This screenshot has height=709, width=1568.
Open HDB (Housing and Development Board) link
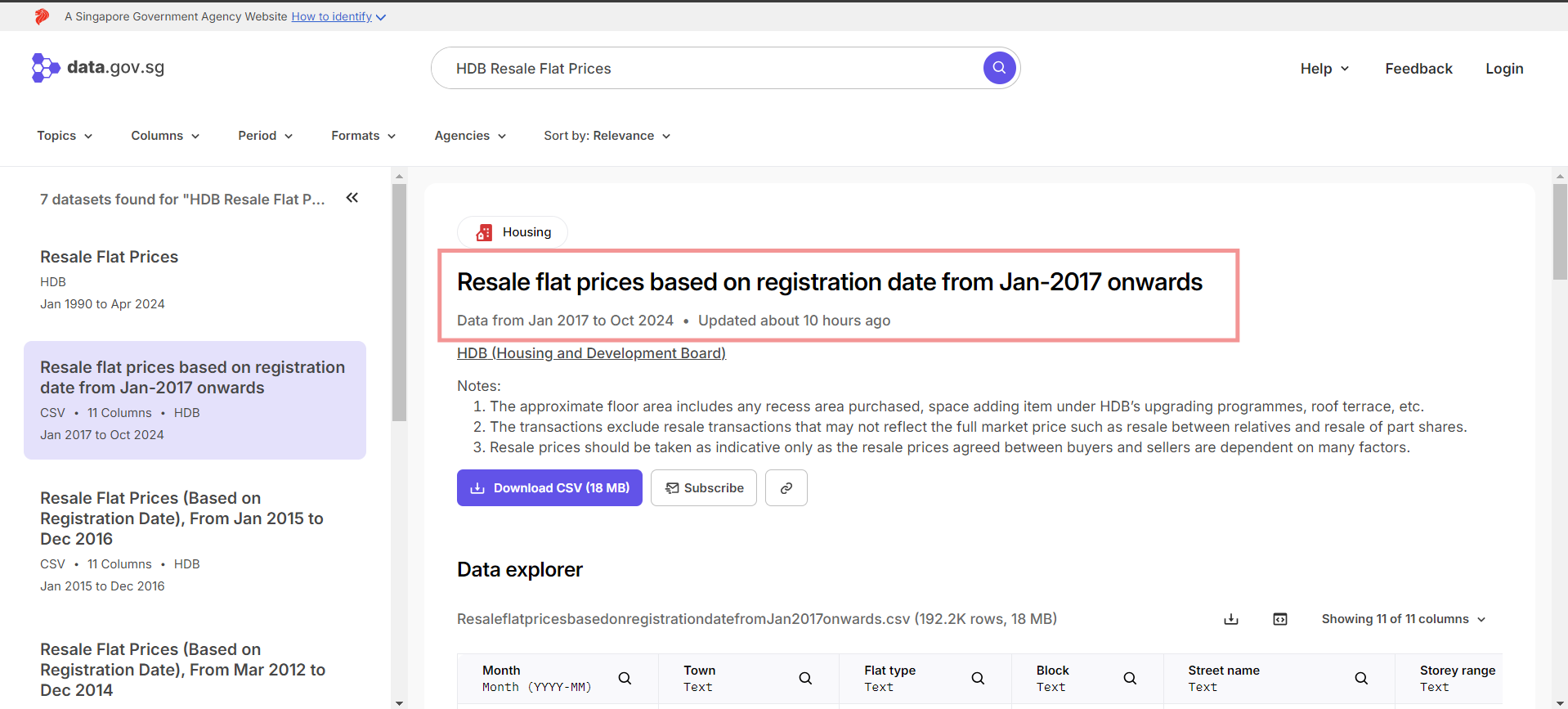[591, 353]
